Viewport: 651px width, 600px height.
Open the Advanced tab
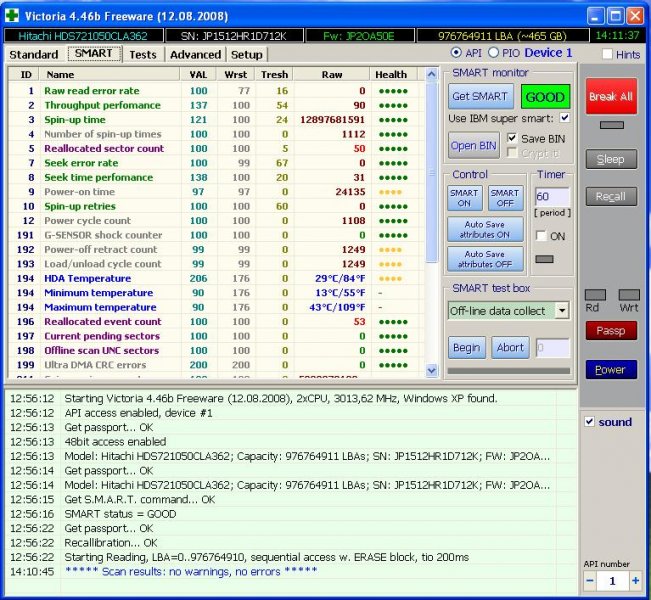pyautogui.click(x=195, y=54)
